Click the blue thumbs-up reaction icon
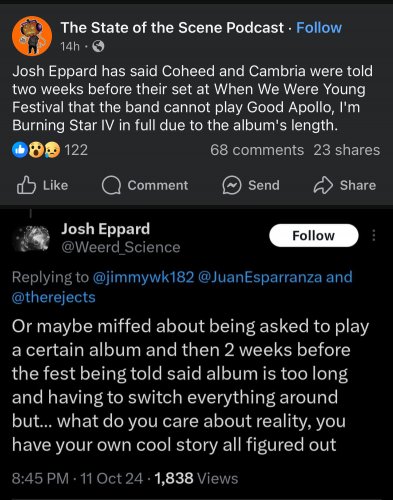Image resolution: width=393 pixels, height=500 pixels. (20, 150)
